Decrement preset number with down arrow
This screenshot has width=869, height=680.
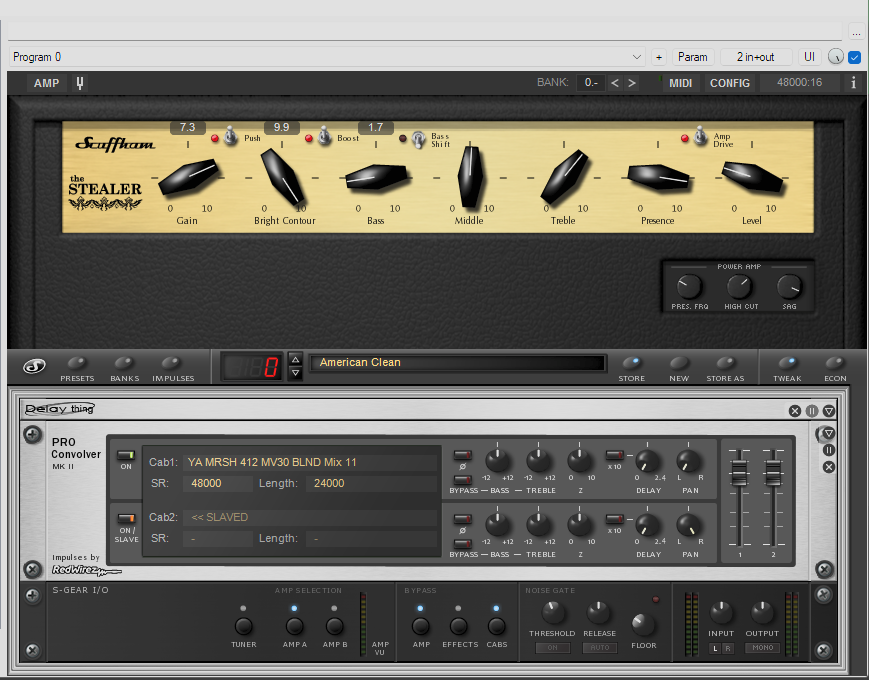(295, 374)
